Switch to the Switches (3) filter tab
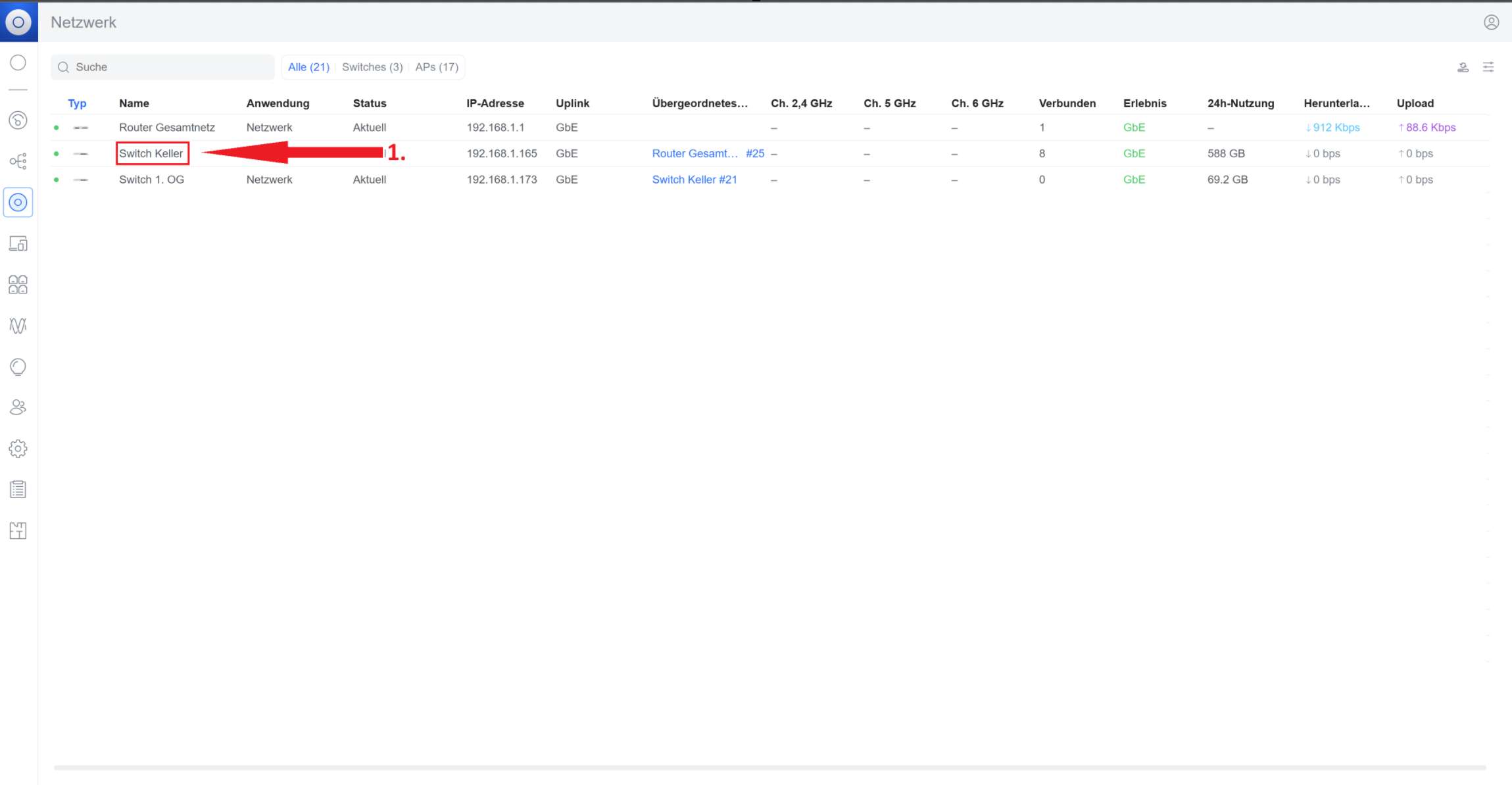1512x785 pixels. coord(372,67)
